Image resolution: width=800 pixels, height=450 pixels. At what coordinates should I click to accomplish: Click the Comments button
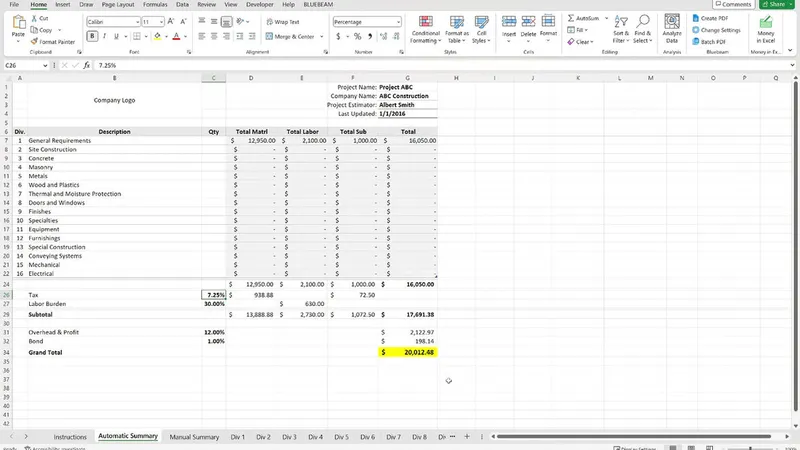coord(734,4)
